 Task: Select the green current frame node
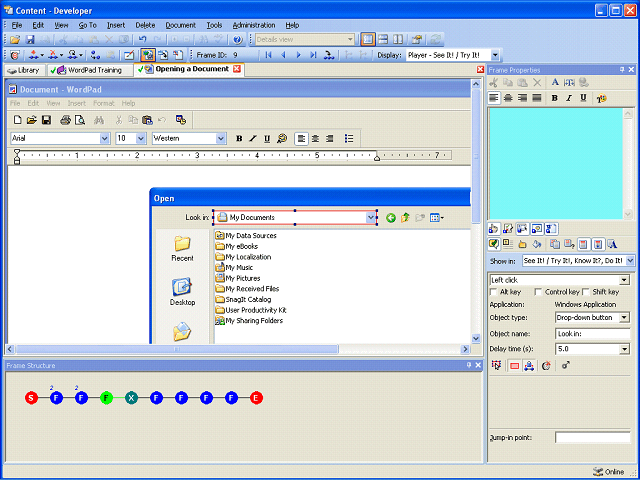point(106,398)
